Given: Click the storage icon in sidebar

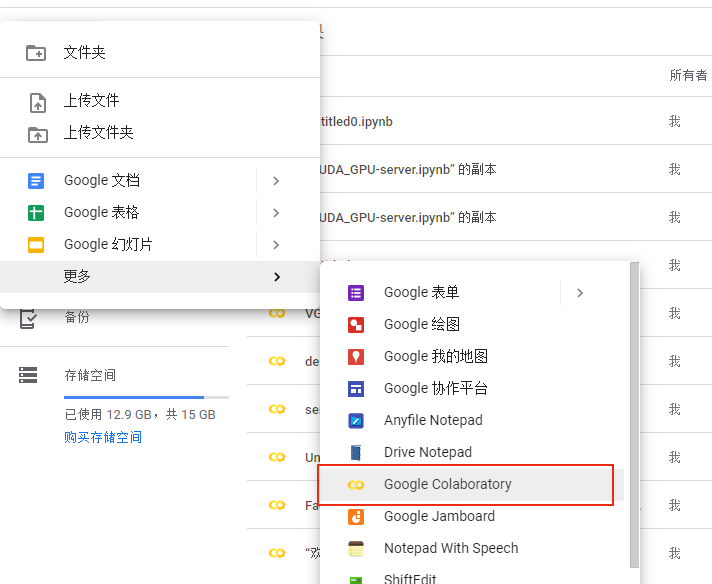Looking at the screenshot, I should click(x=28, y=375).
